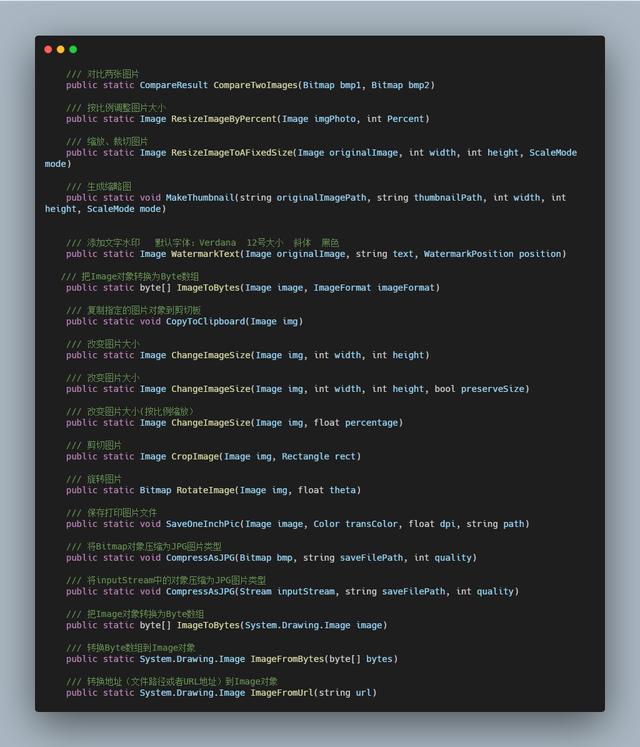
Task: Click ImageToBytes with System.Drawing.Image parameter
Action: [x=208, y=626]
